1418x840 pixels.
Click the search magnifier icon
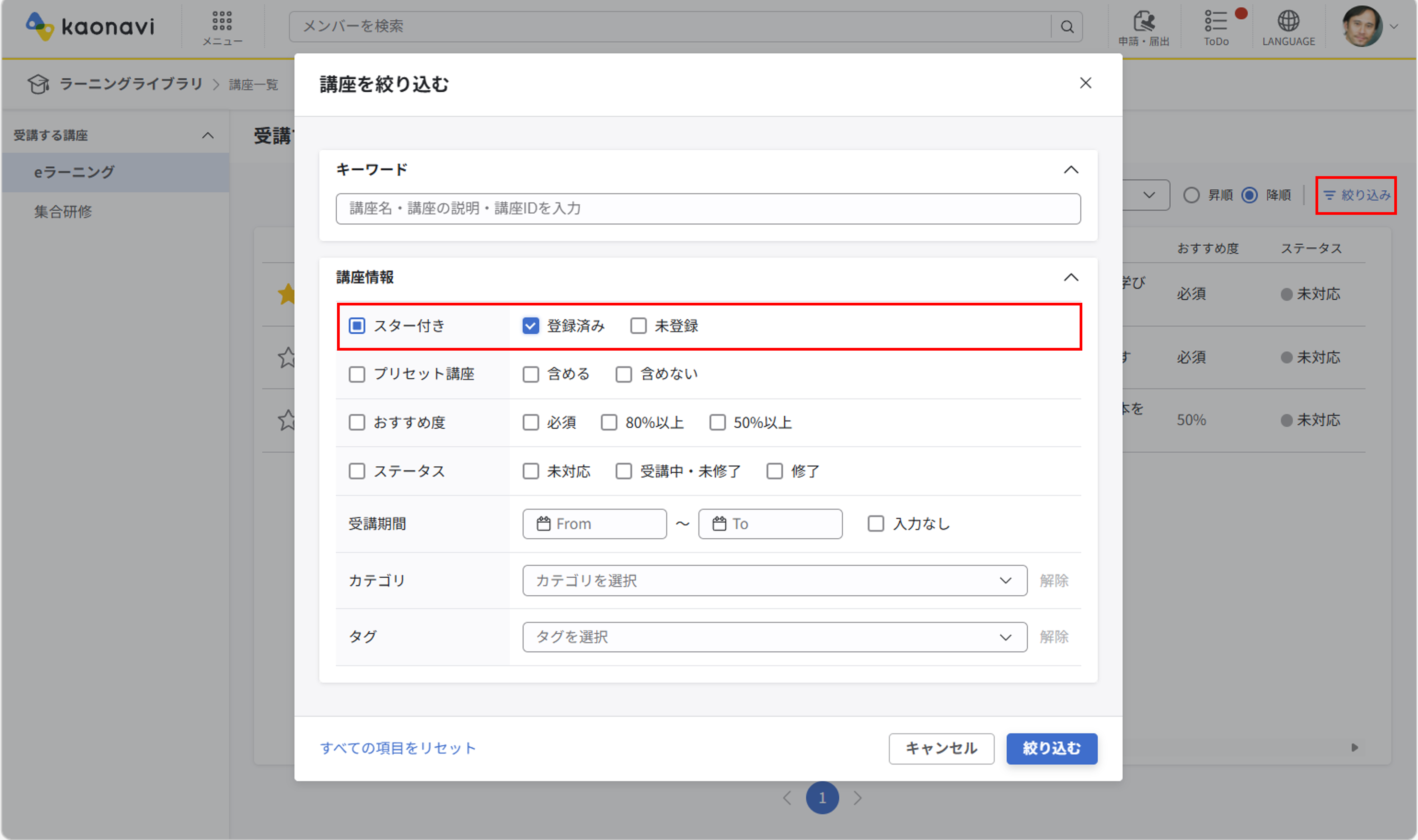[1067, 26]
